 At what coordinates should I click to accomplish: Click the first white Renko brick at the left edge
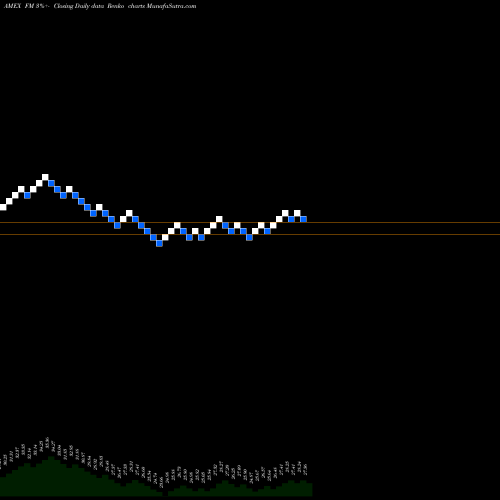point(3,207)
